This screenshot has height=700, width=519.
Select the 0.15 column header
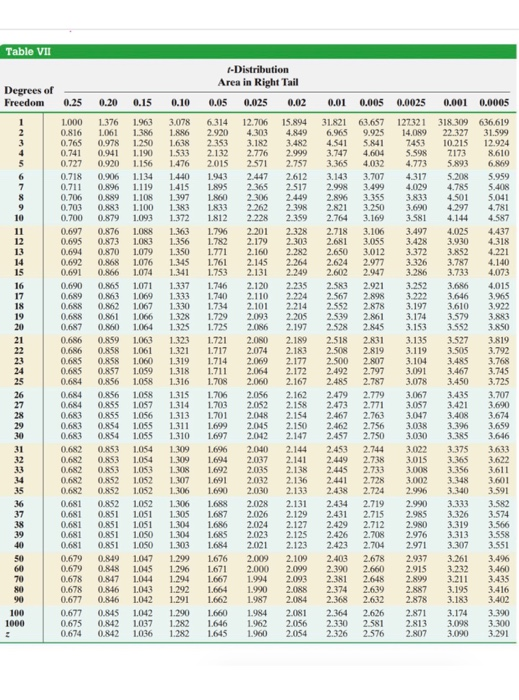point(142,103)
